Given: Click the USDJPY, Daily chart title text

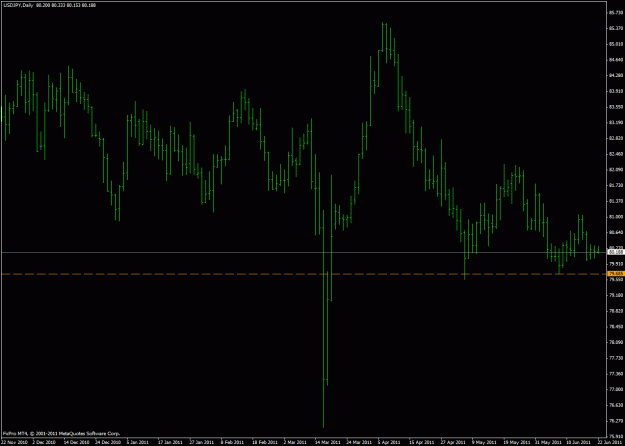Looking at the screenshot, I should point(18,5).
